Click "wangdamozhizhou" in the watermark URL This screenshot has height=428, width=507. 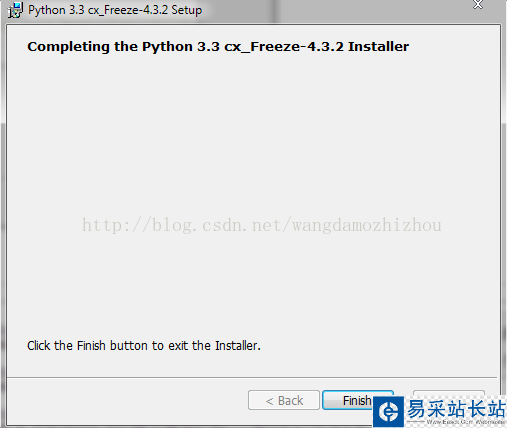point(367,225)
